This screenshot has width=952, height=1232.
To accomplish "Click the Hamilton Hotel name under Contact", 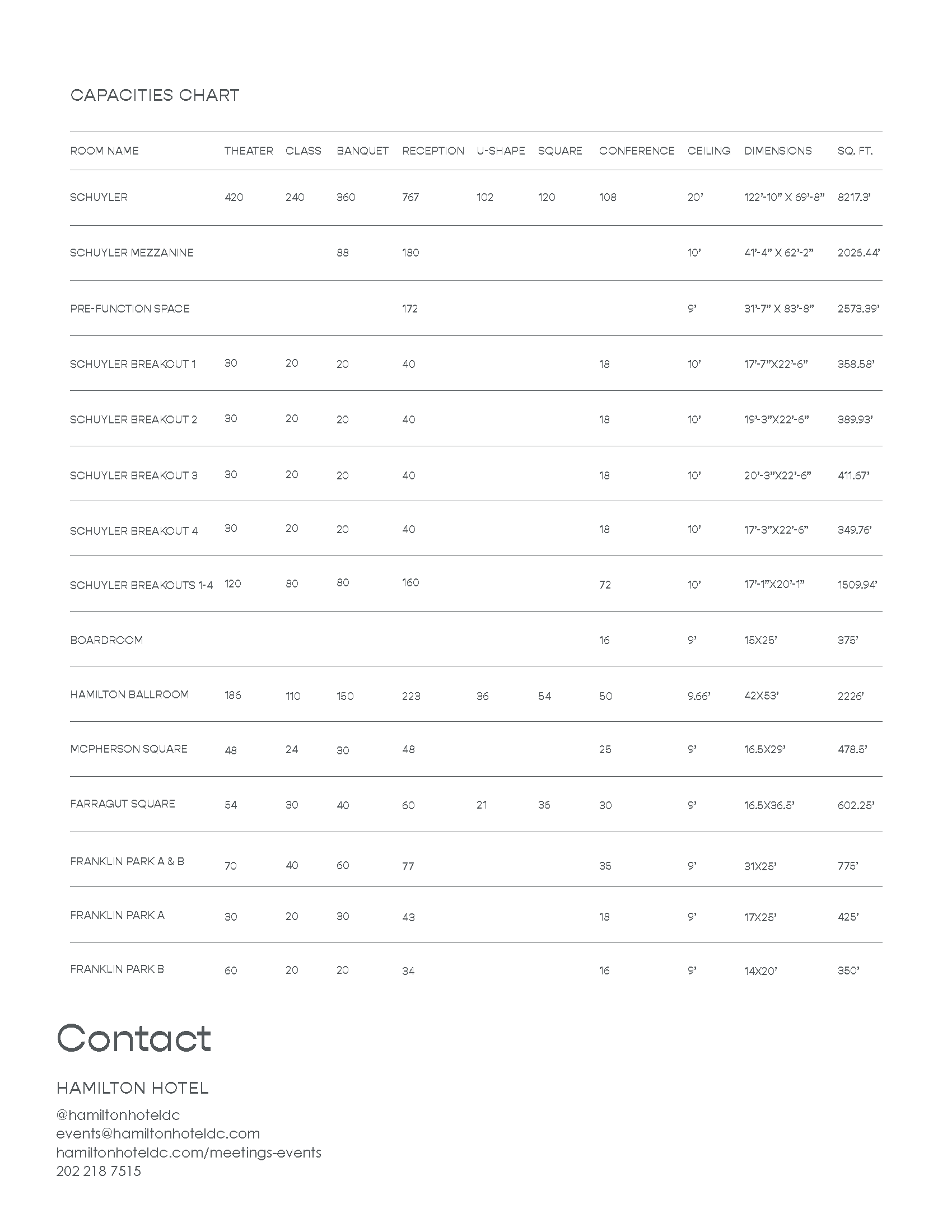I will click(x=133, y=1088).
